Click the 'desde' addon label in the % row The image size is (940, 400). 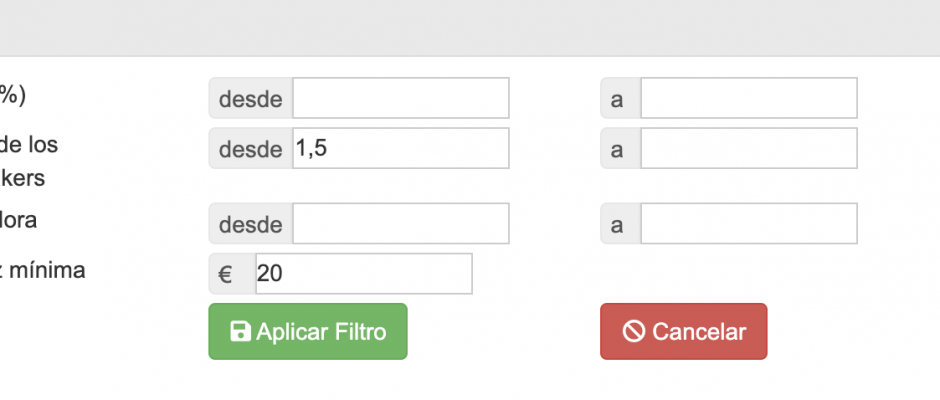pos(251,98)
